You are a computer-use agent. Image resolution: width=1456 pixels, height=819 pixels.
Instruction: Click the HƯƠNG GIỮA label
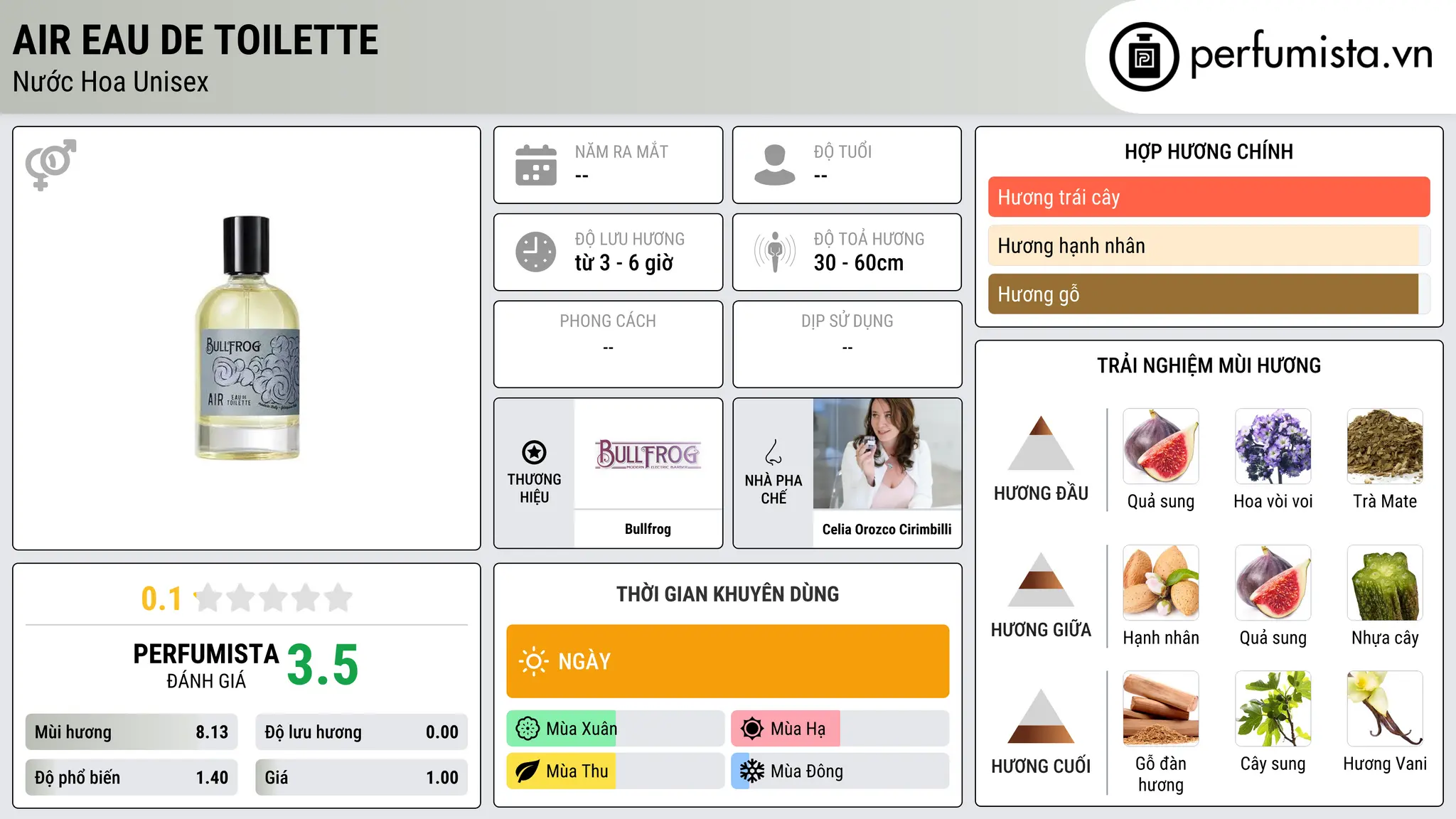click(1041, 630)
